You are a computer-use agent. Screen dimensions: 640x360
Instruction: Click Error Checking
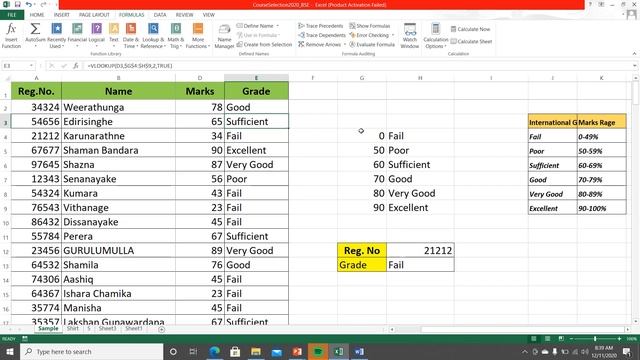[369, 35]
